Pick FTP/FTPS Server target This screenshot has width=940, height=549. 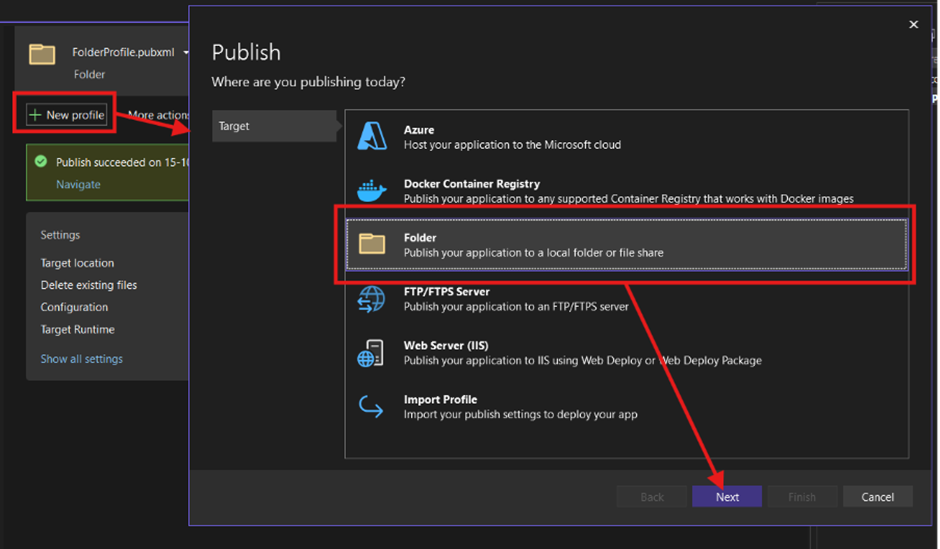(x=626, y=298)
